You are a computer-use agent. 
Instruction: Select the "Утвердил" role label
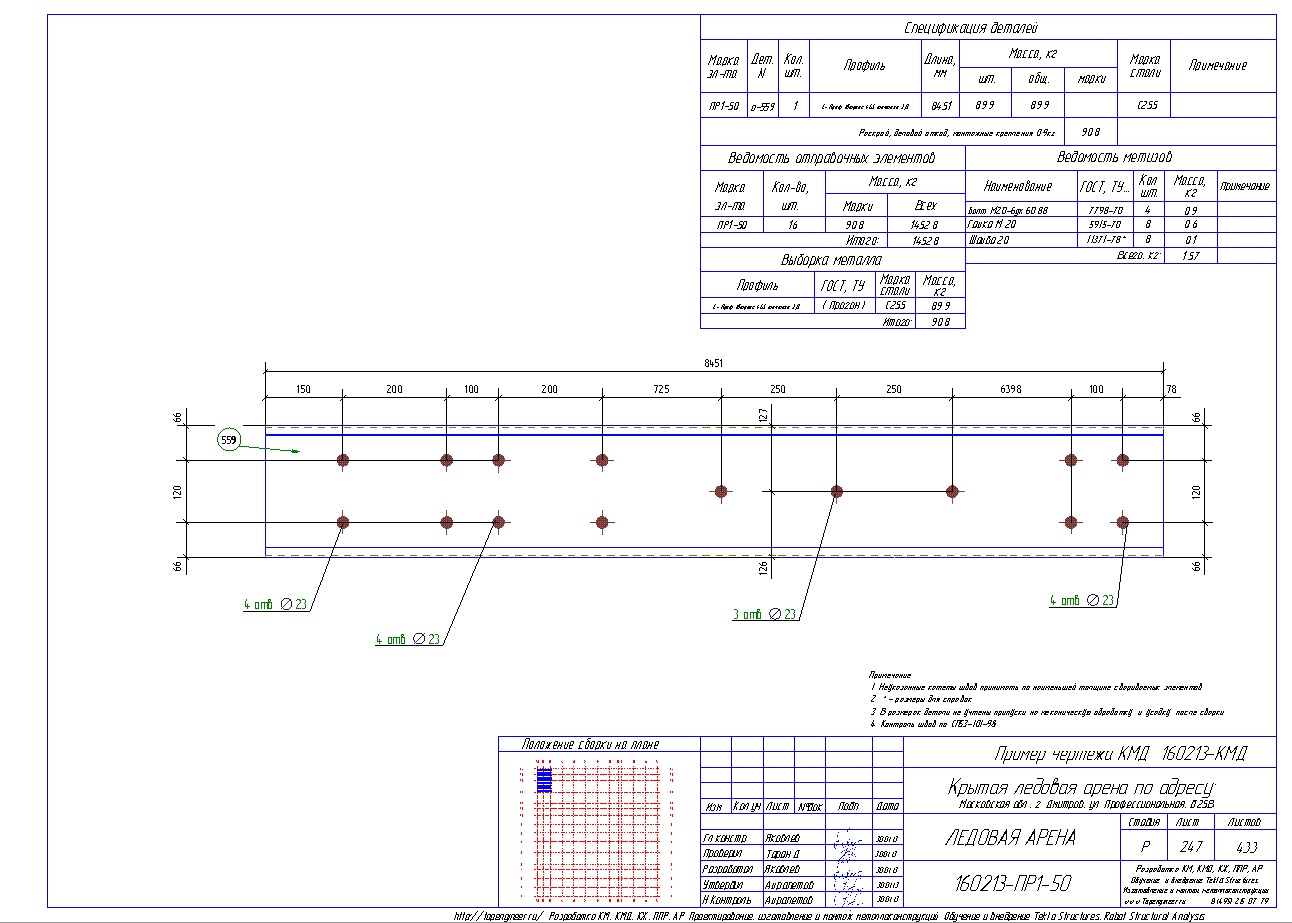tap(724, 885)
